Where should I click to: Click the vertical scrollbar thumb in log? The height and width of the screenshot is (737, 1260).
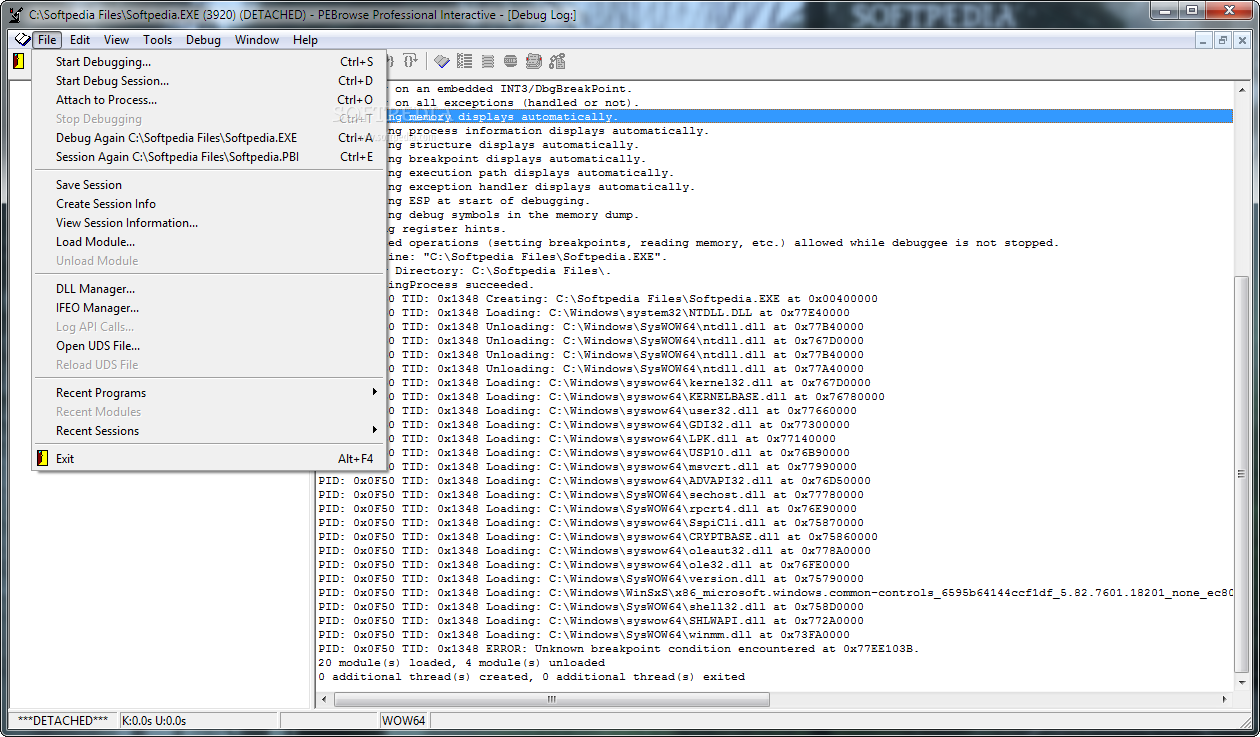[1242, 474]
